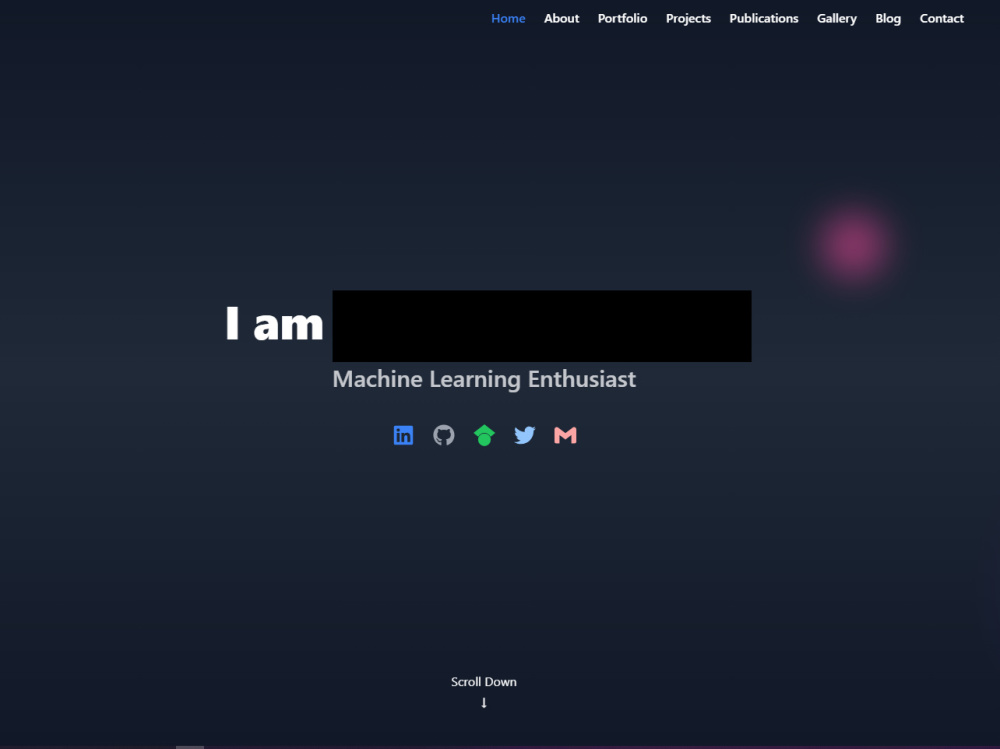Go to the Contact section
This screenshot has height=749, width=1000.
941,19
